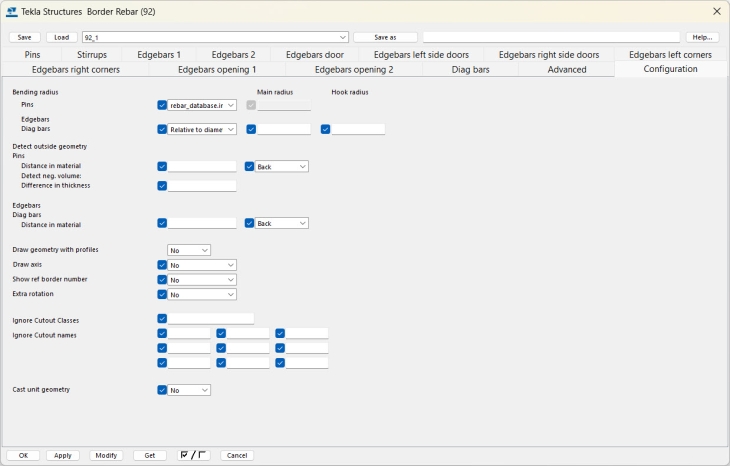Expand the Draw geometry with profiles dropdown
Screen dimensions: 730x466
pos(189,250)
